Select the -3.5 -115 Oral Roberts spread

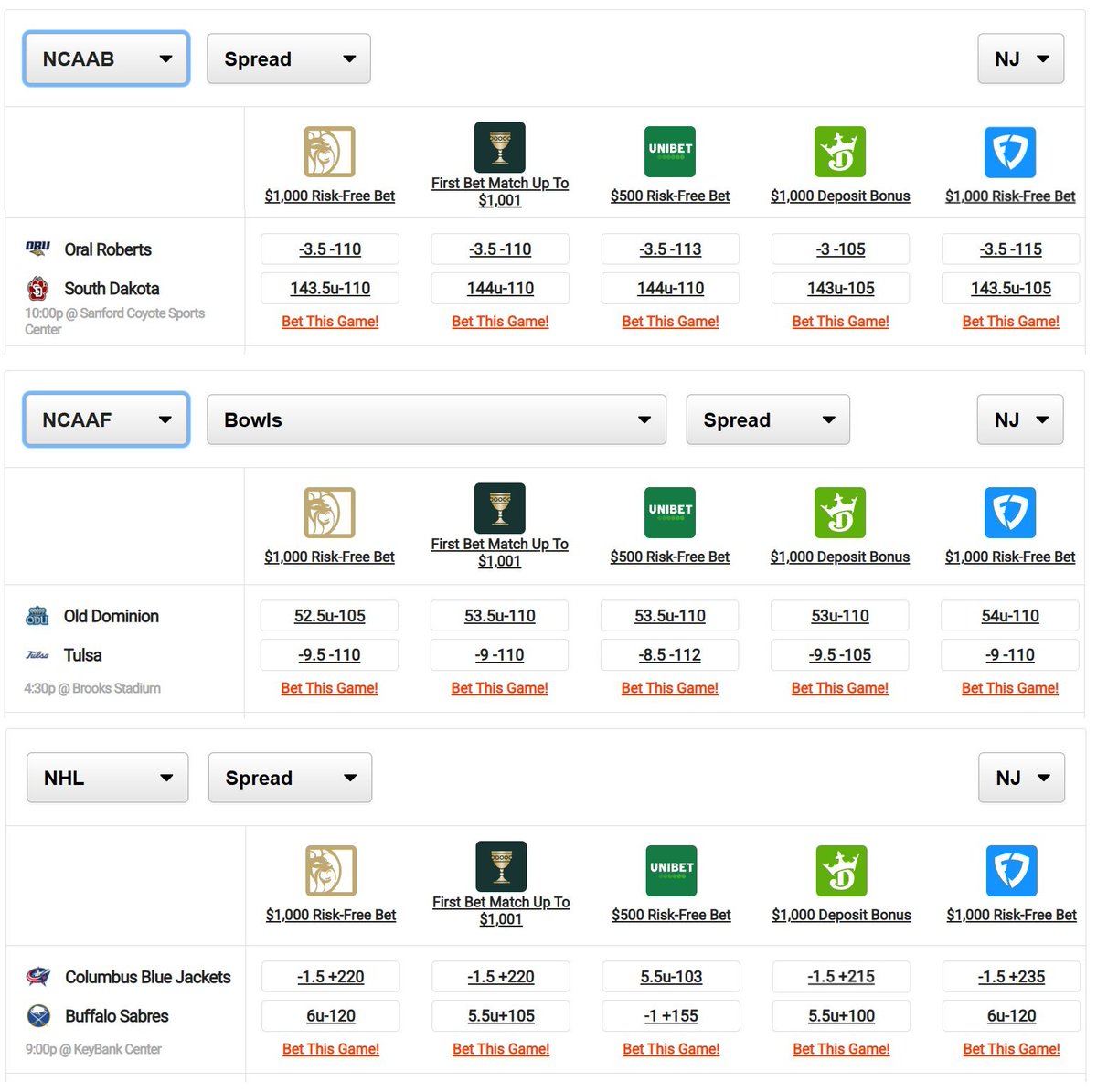[1010, 249]
